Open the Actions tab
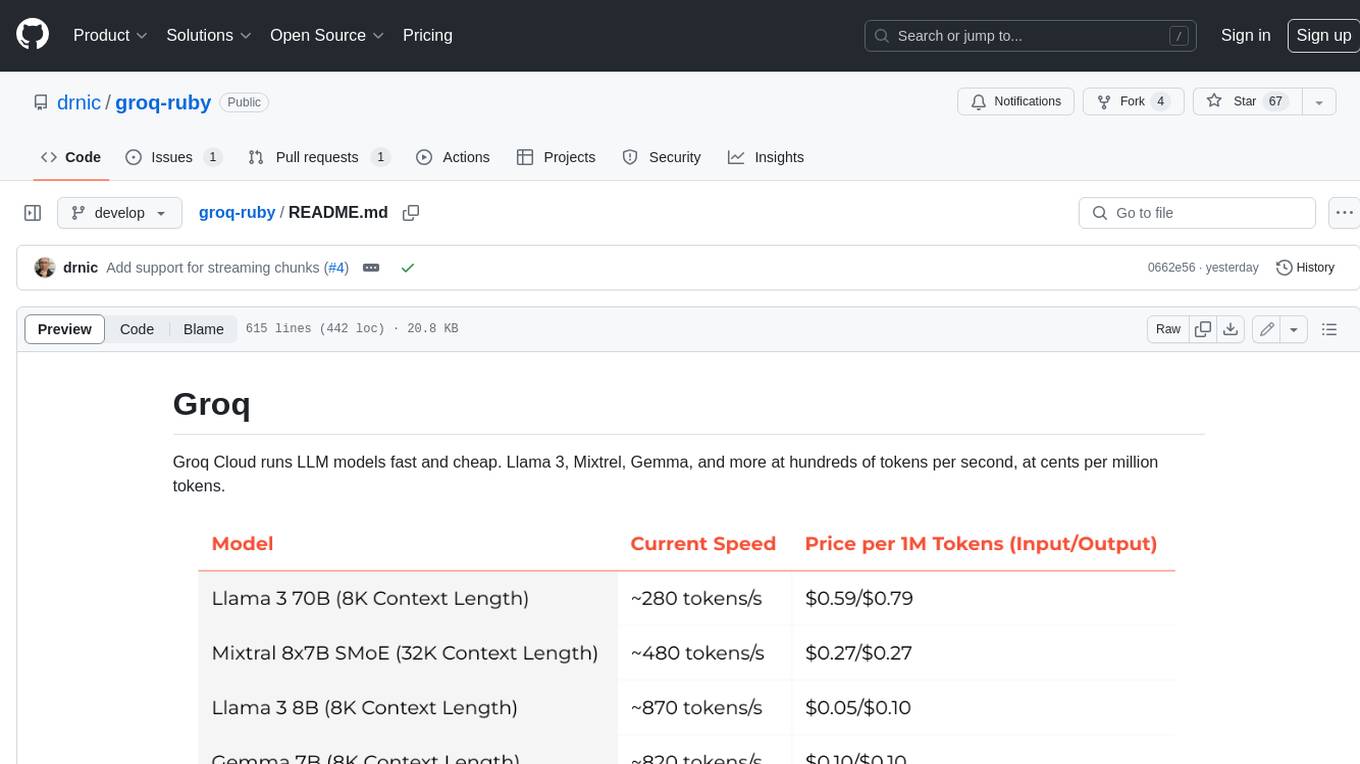Image resolution: width=1360 pixels, height=764 pixels. pos(453,157)
